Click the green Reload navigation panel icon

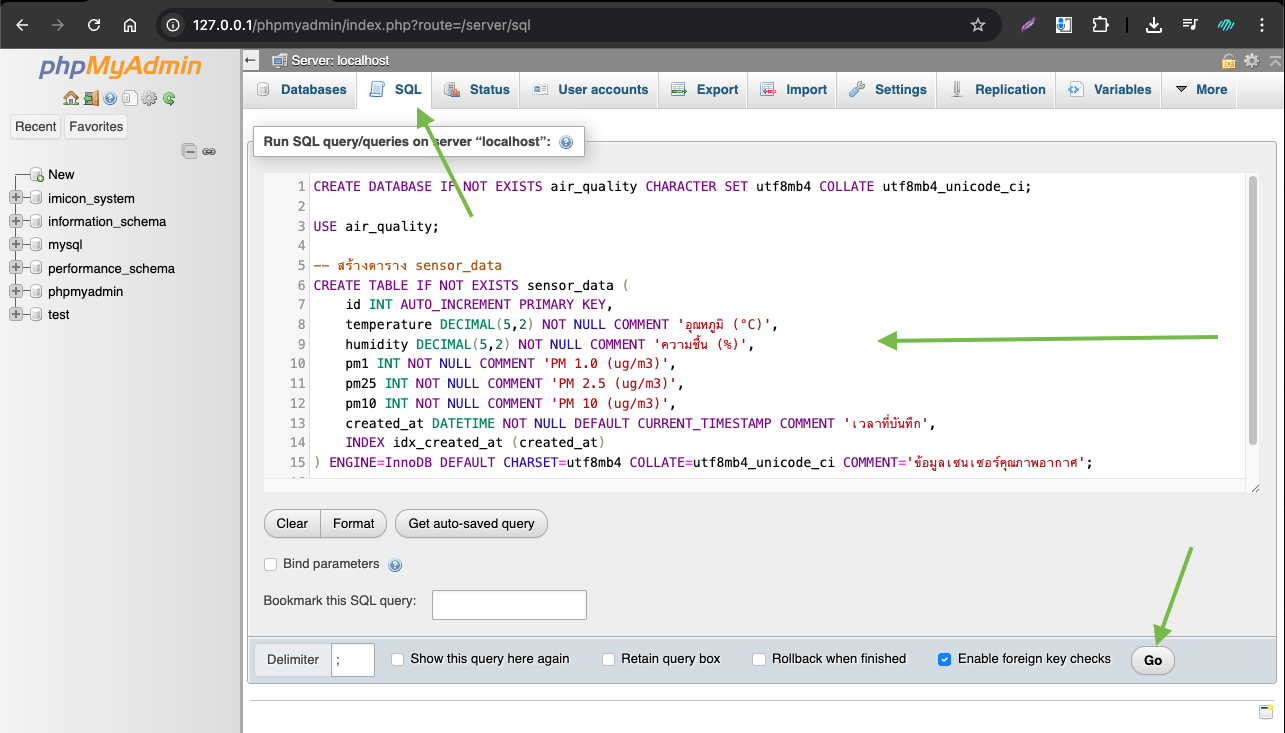(169, 98)
